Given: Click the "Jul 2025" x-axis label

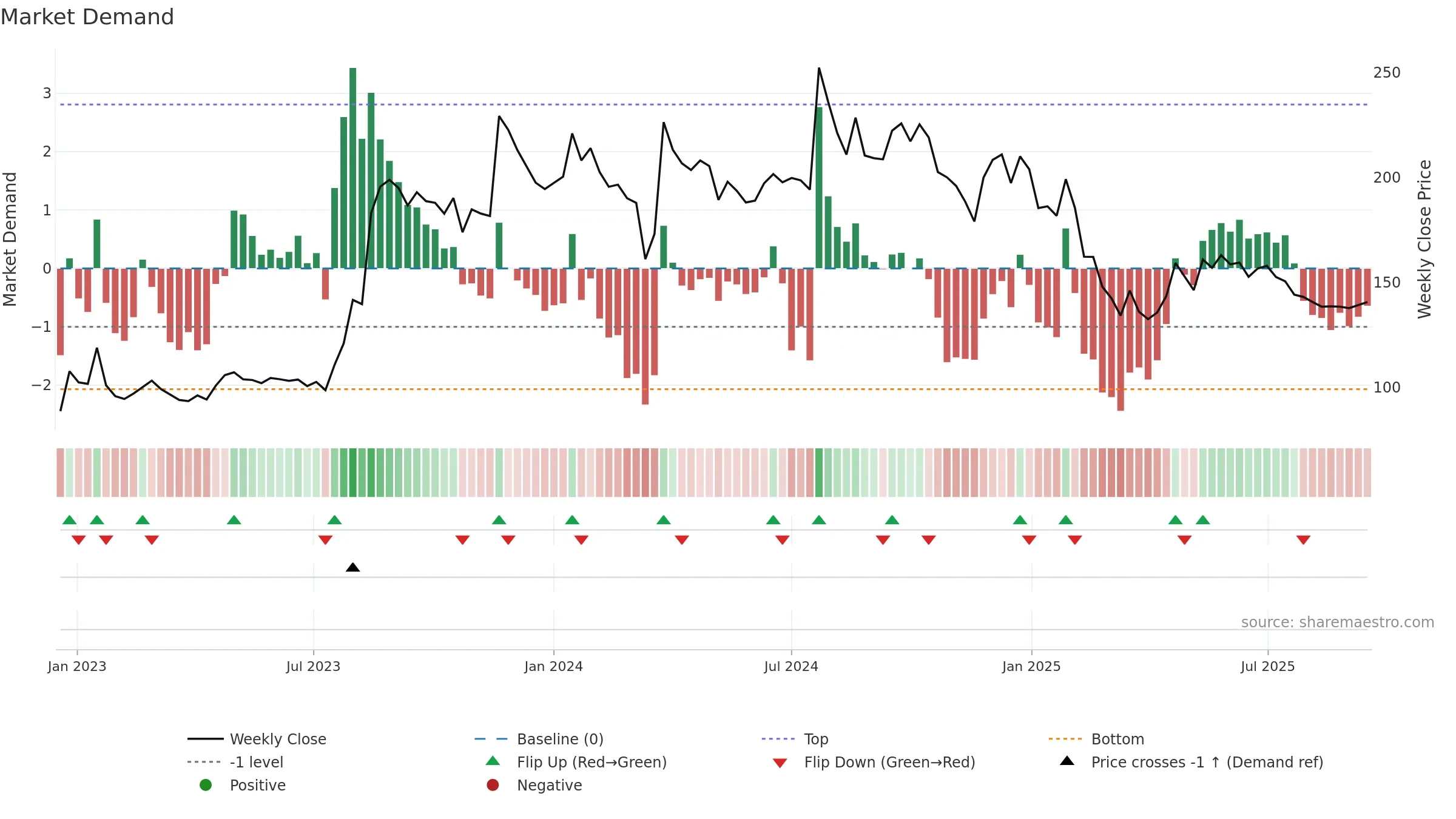Looking at the screenshot, I should point(1267,667).
